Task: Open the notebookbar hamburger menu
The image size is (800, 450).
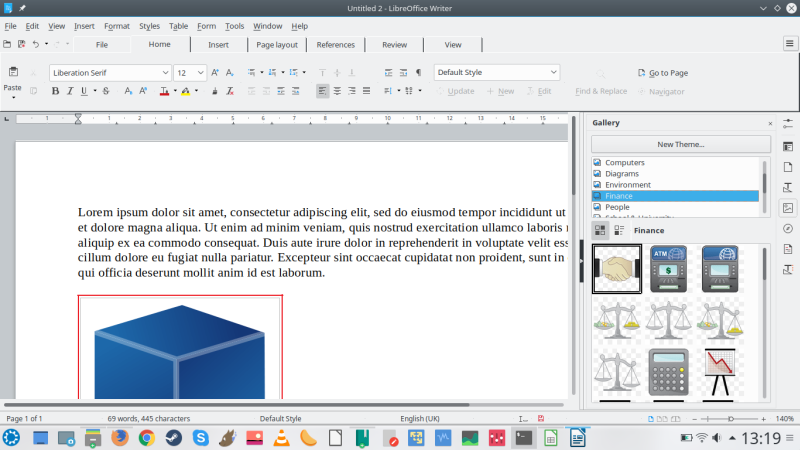Action: click(x=789, y=44)
